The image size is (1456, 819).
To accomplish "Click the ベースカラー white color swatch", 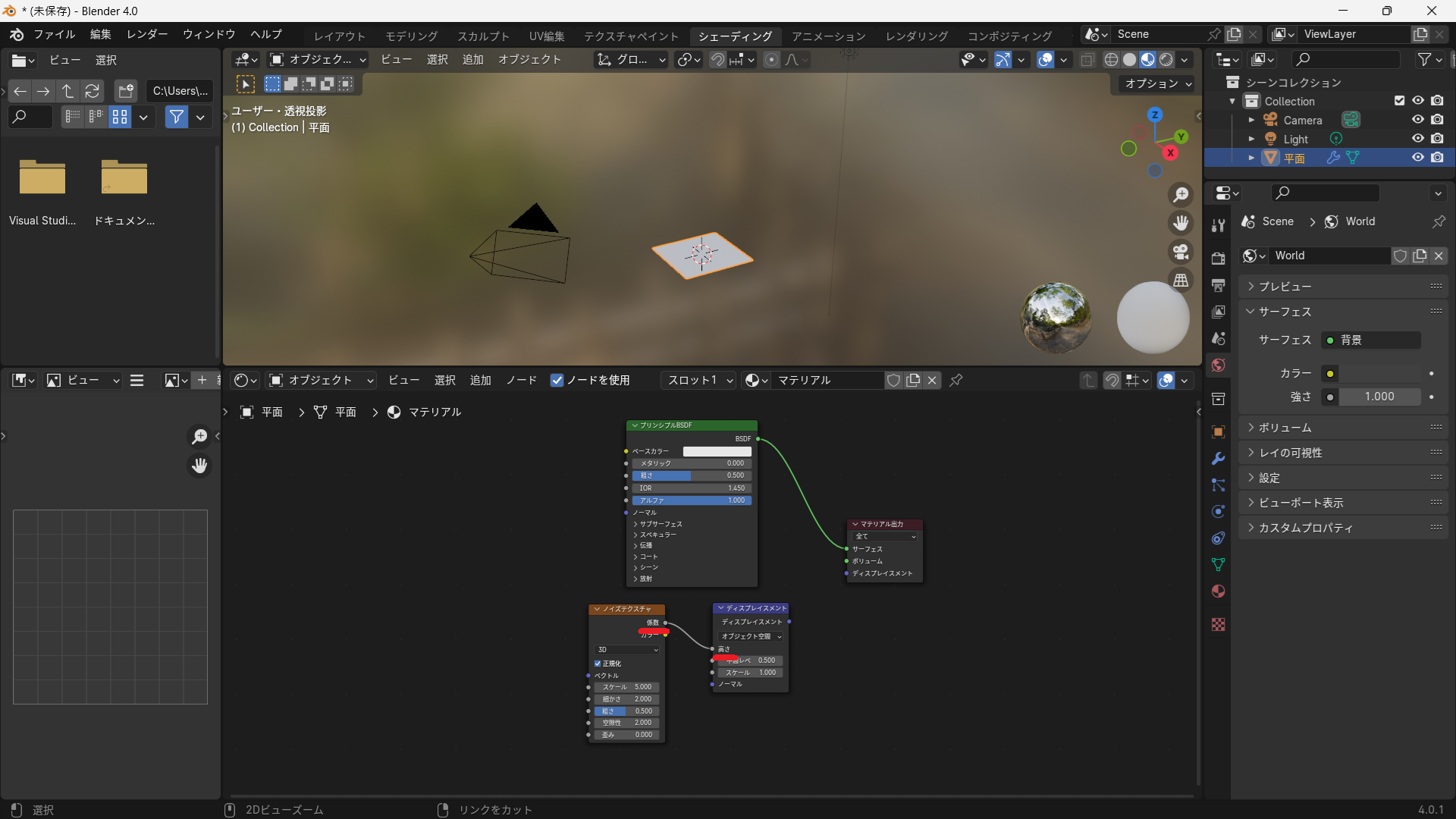I will coord(717,451).
